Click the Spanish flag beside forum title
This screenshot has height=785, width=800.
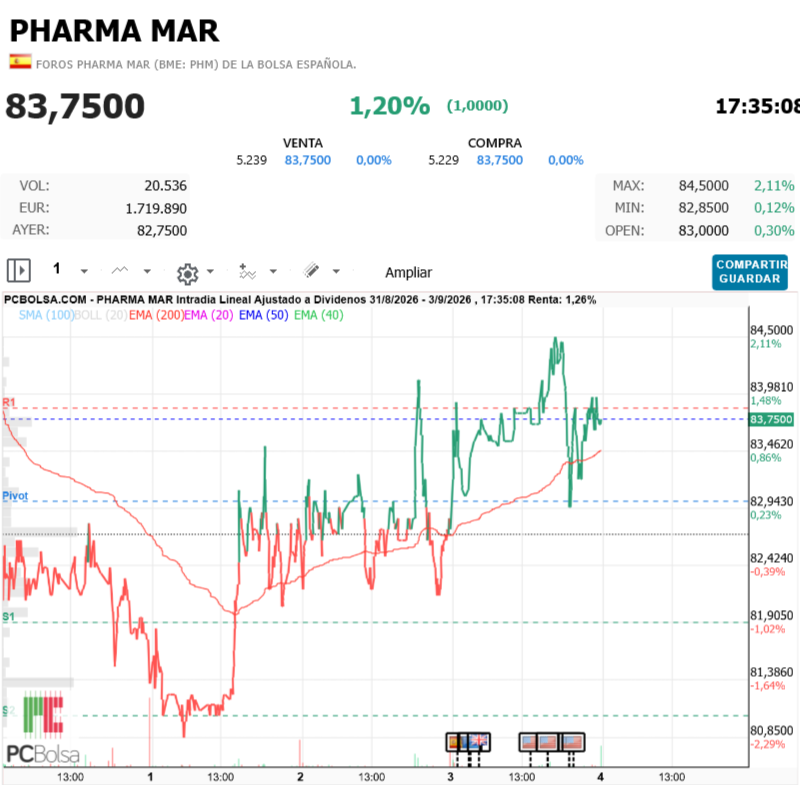[x=20, y=62]
